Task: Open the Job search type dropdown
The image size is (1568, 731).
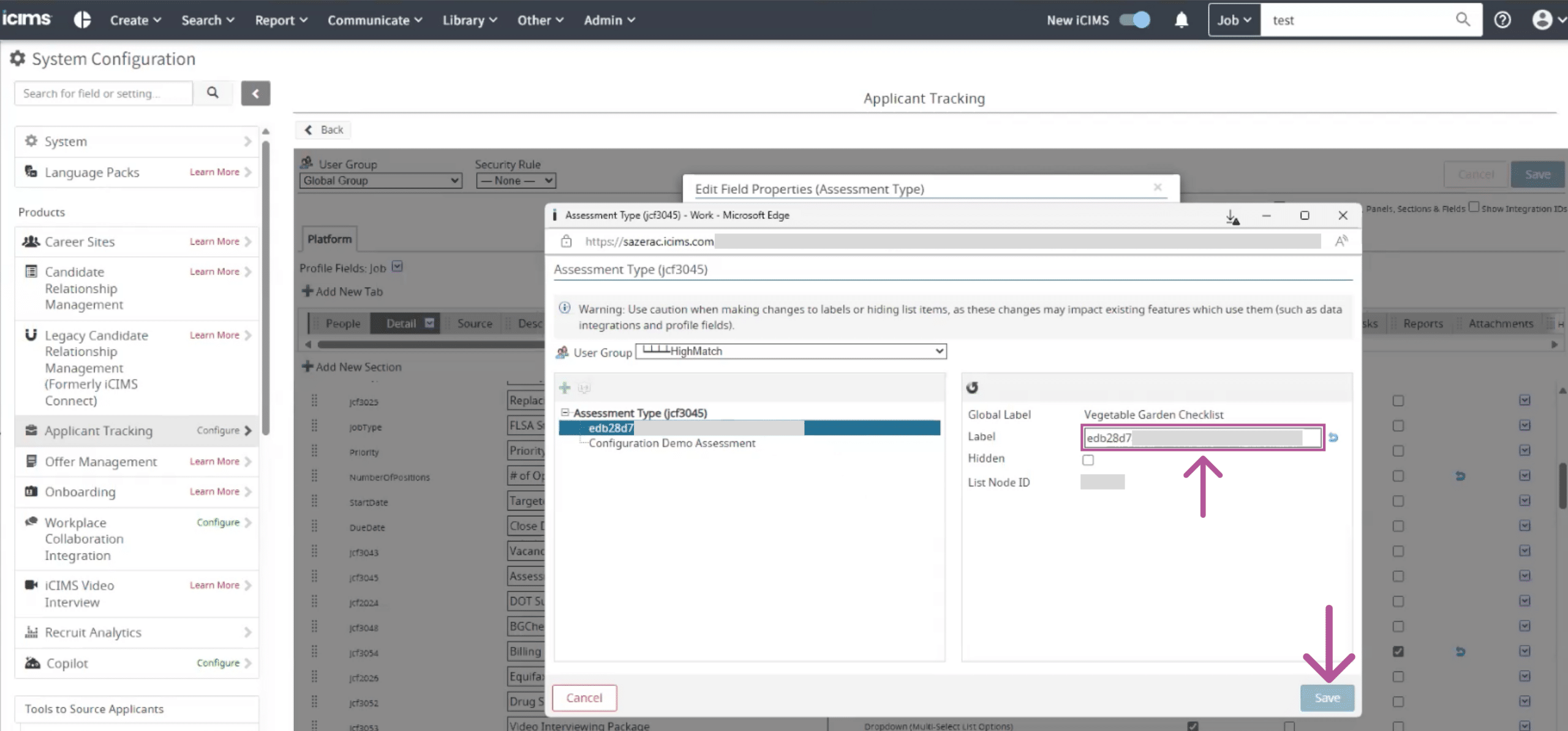Action: [x=1234, y=20]
